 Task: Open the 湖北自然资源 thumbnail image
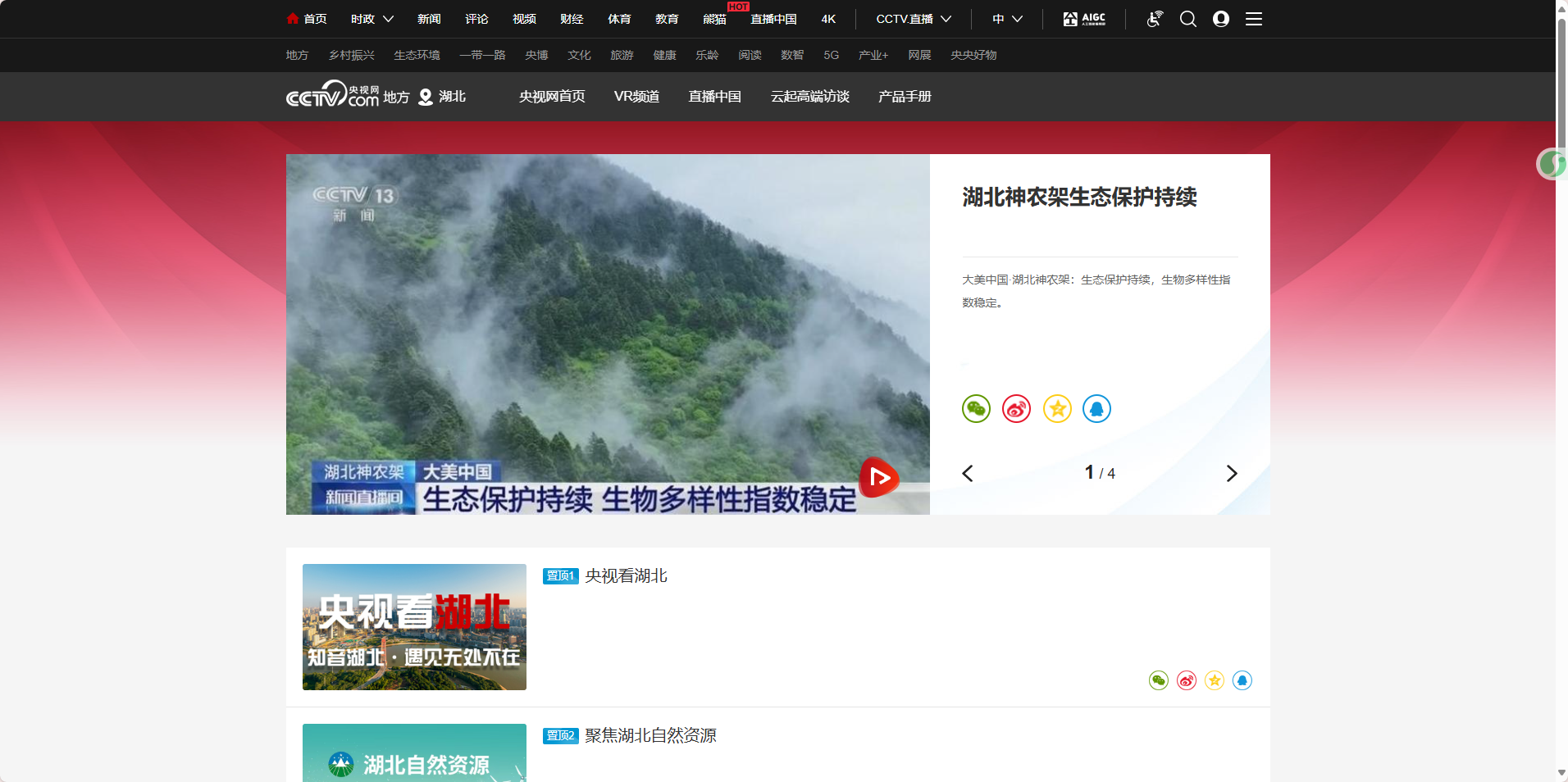[x=414, y=752]
